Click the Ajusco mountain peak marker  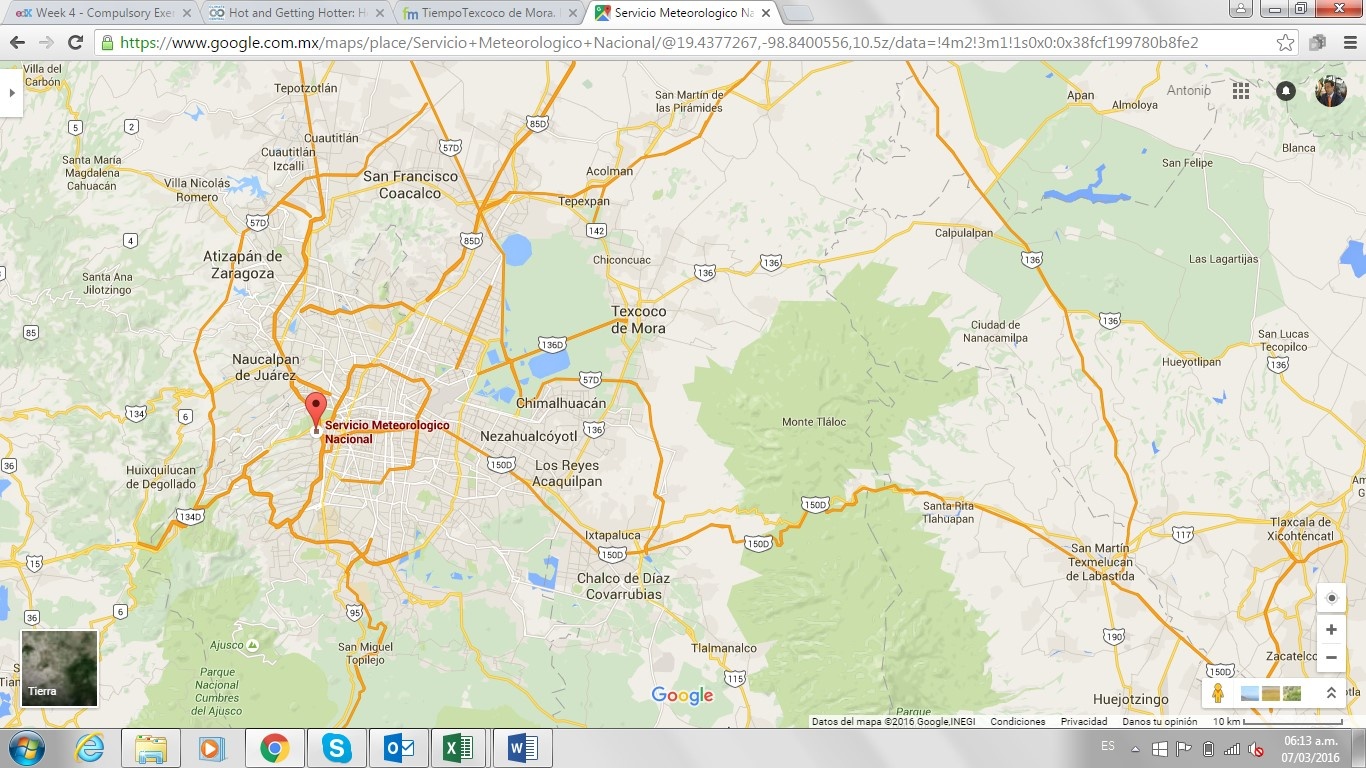coord(253,645)
